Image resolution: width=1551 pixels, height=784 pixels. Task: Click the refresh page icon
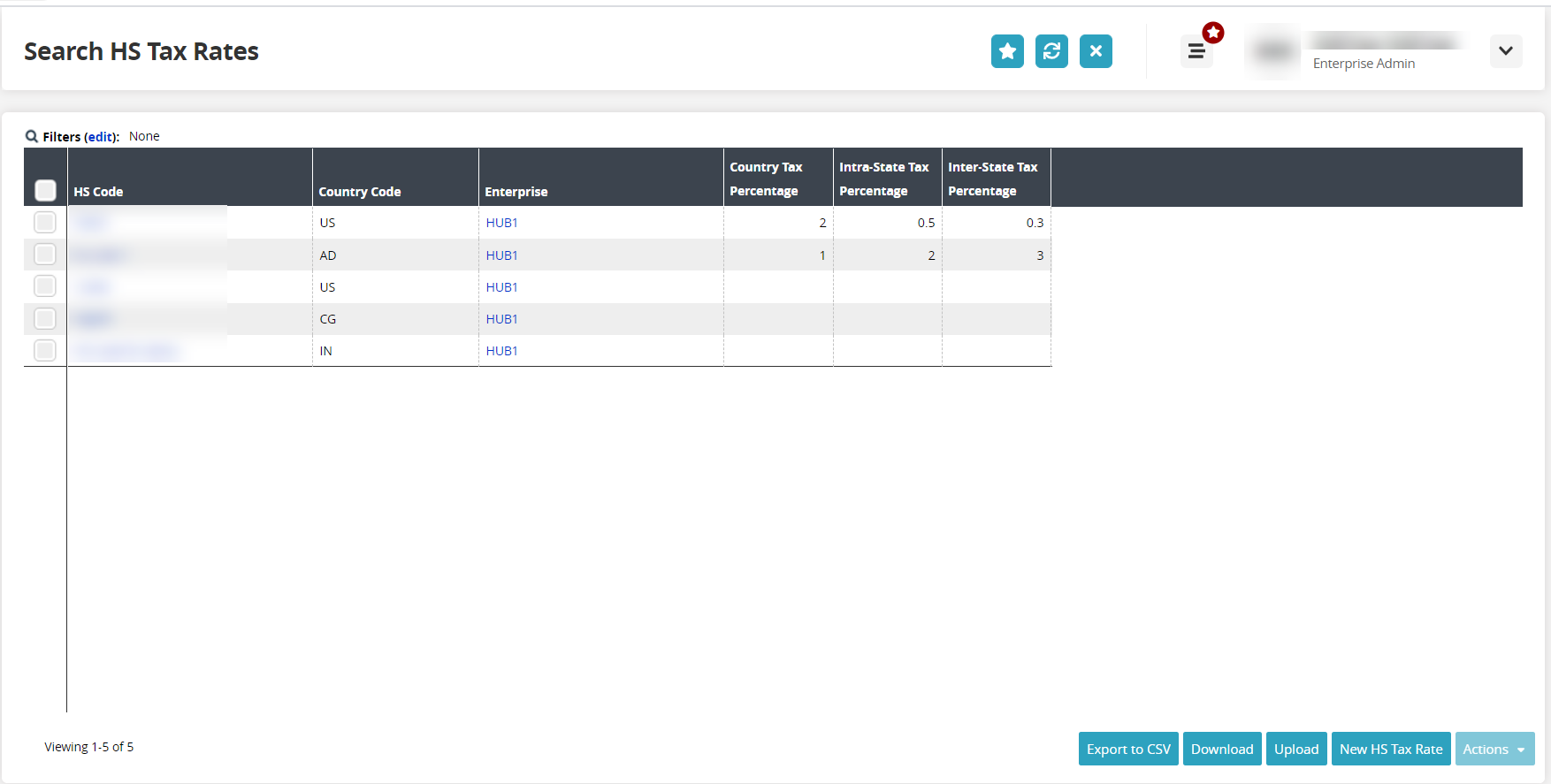tap(1051, 51)
